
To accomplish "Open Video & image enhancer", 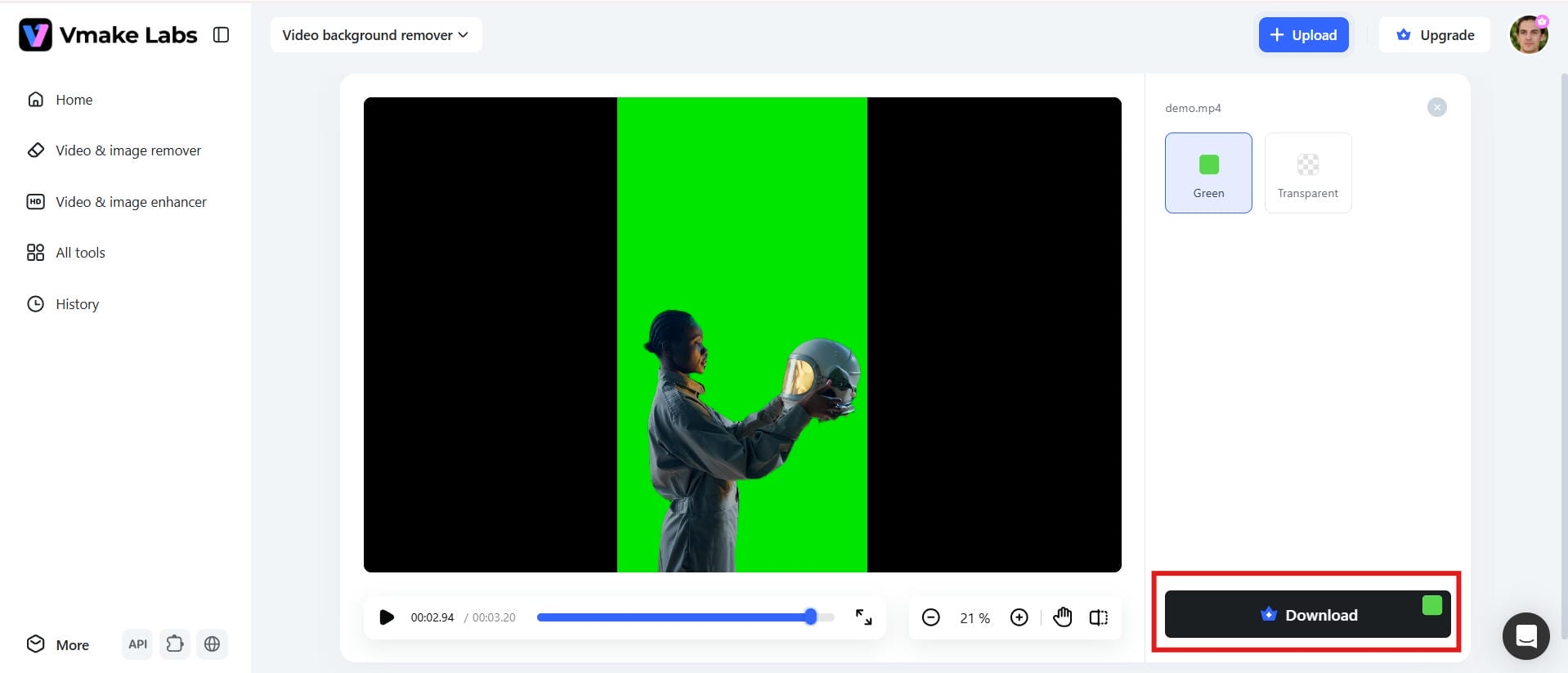I will pyautogui.click(x=117, y=202).
